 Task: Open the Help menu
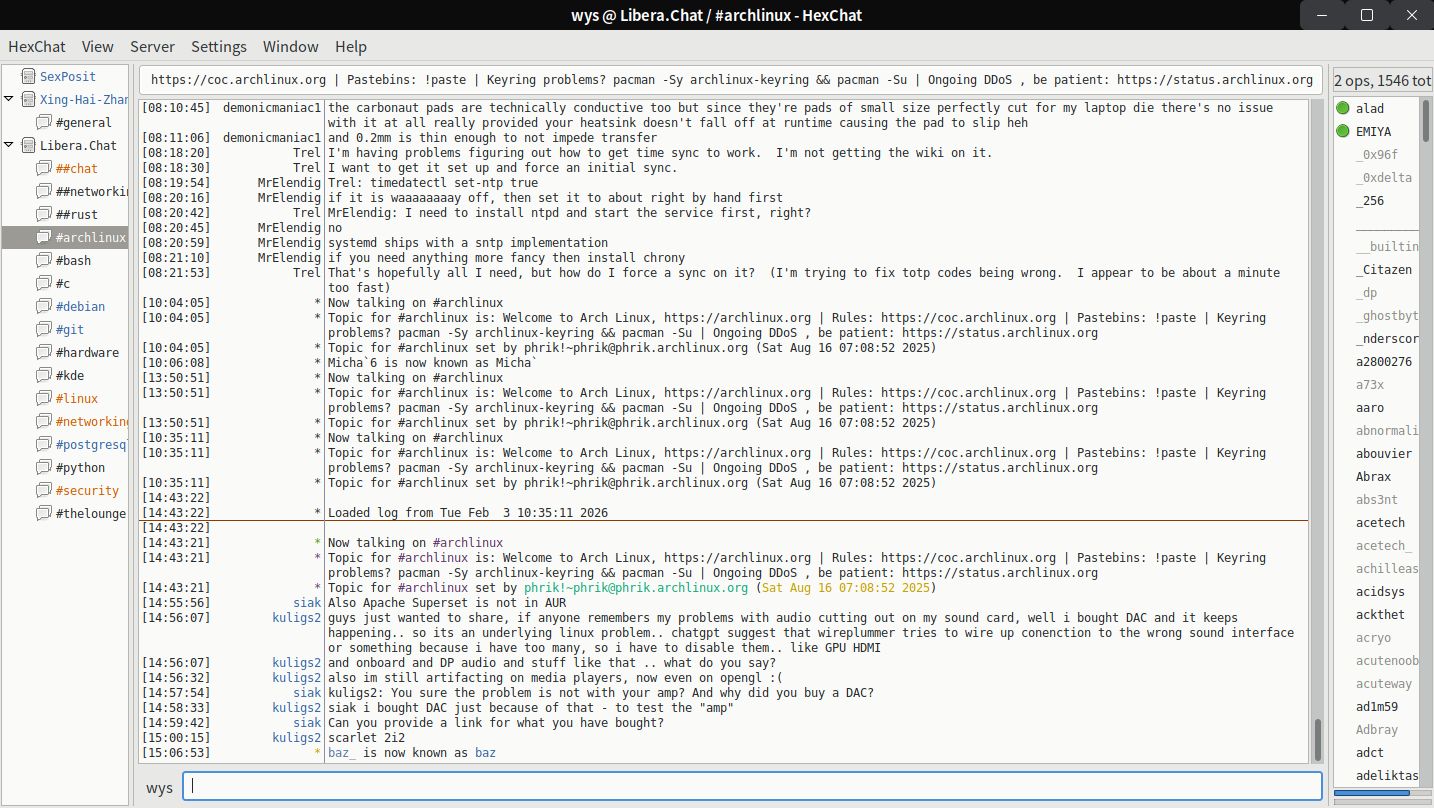(351, 46)
